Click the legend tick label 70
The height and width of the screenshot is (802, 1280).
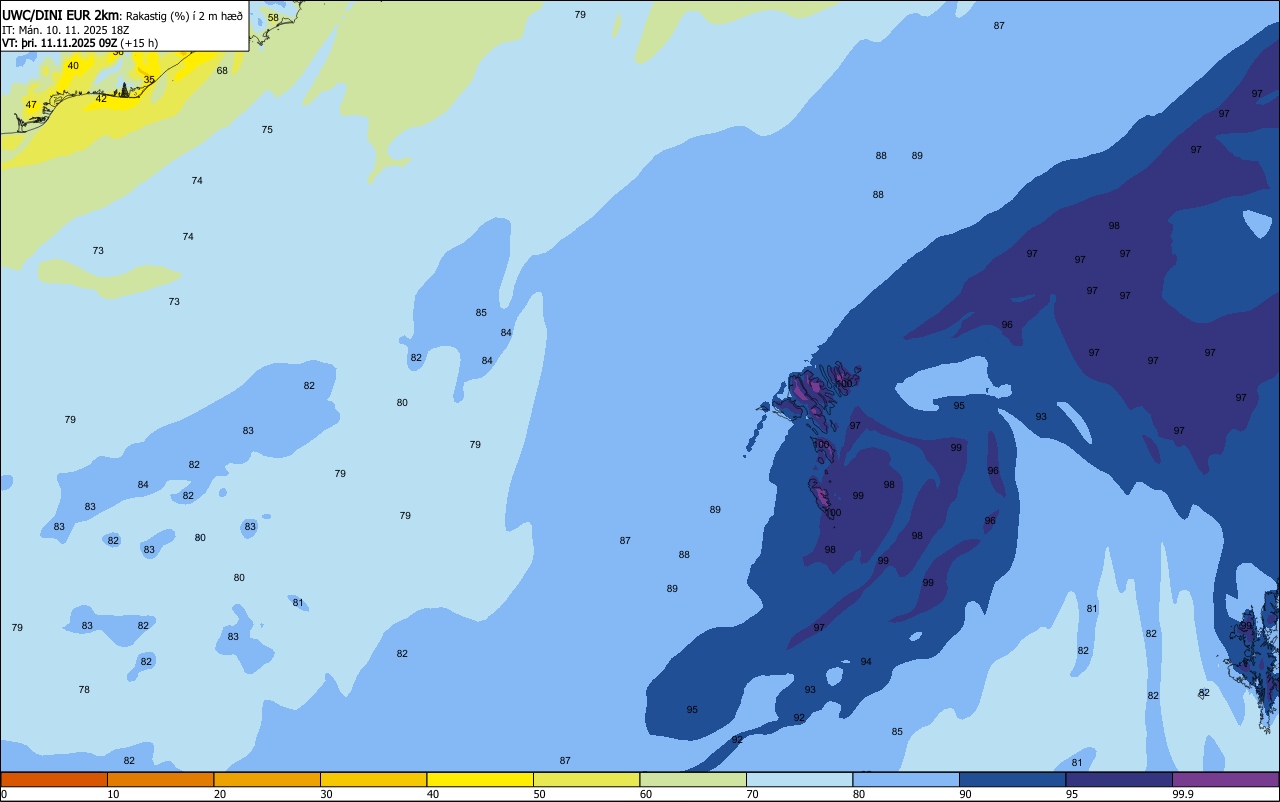pos(753,794)
